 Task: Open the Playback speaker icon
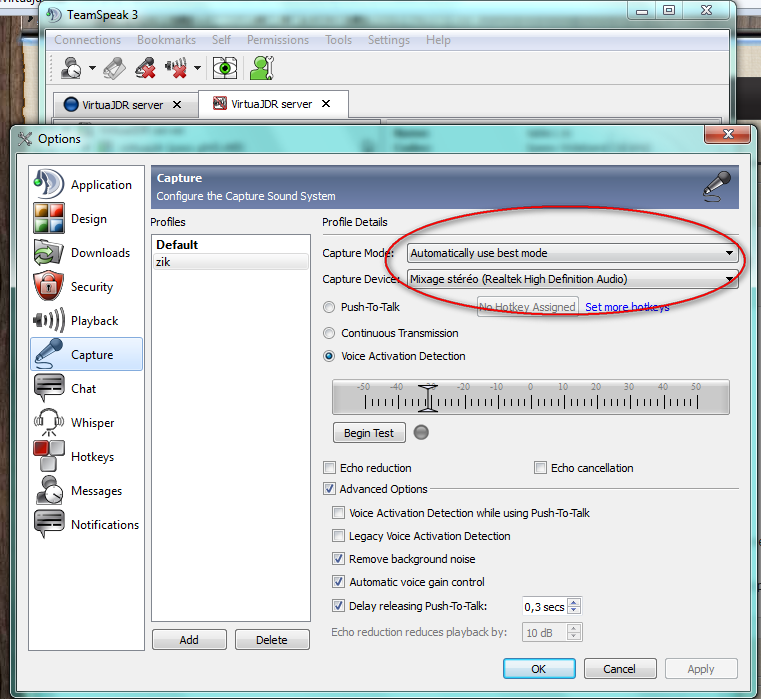pyautogui.click(x=49, y=320)
